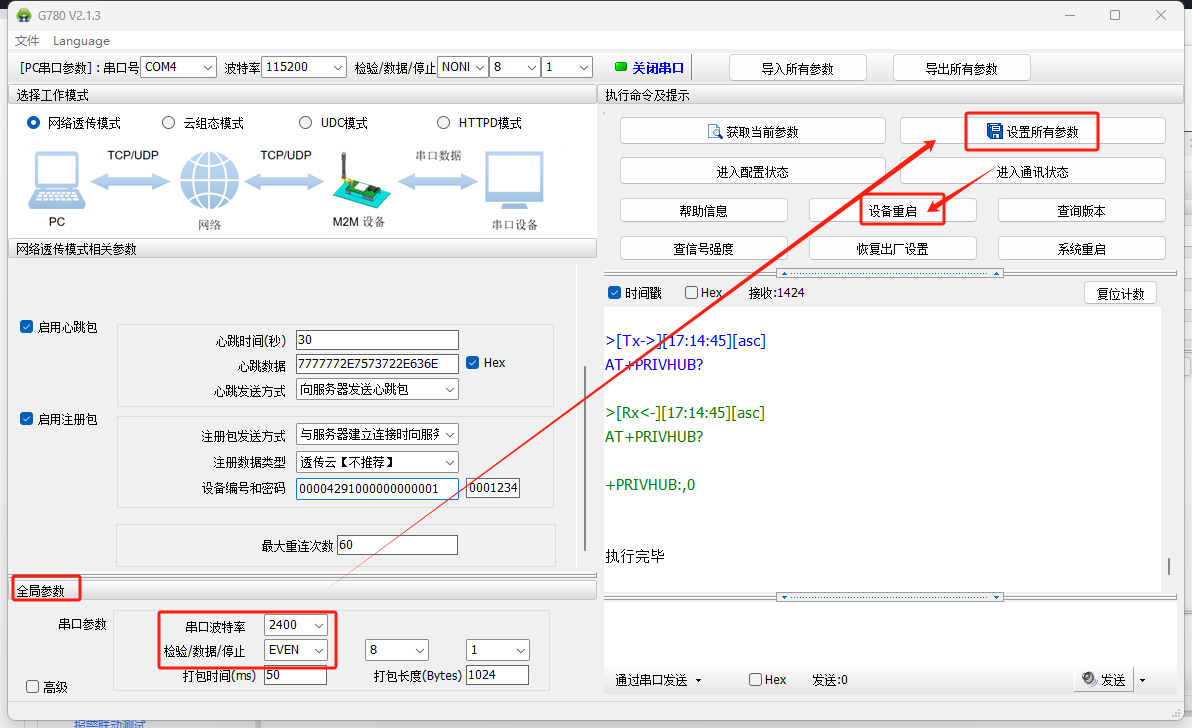The width and height of the screenshot is (1192, 728).
Task: Click the 心跳时间(秒) input field
Action: pyautogui.click(x=377, y=340)
